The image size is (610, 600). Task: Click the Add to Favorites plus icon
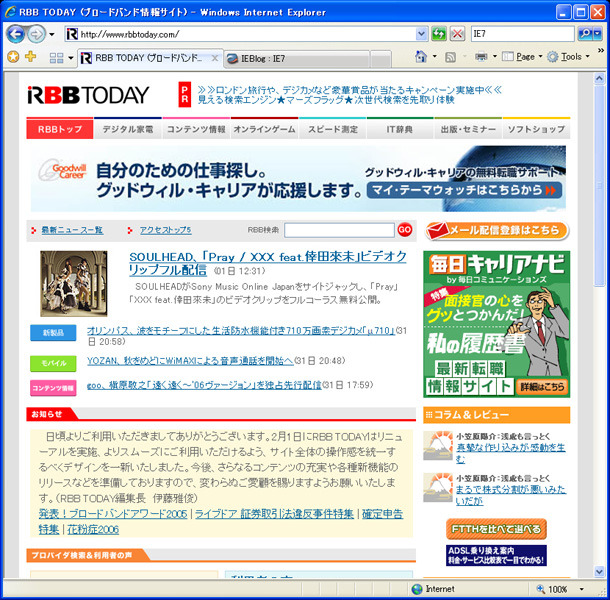[x=31, y=57]
